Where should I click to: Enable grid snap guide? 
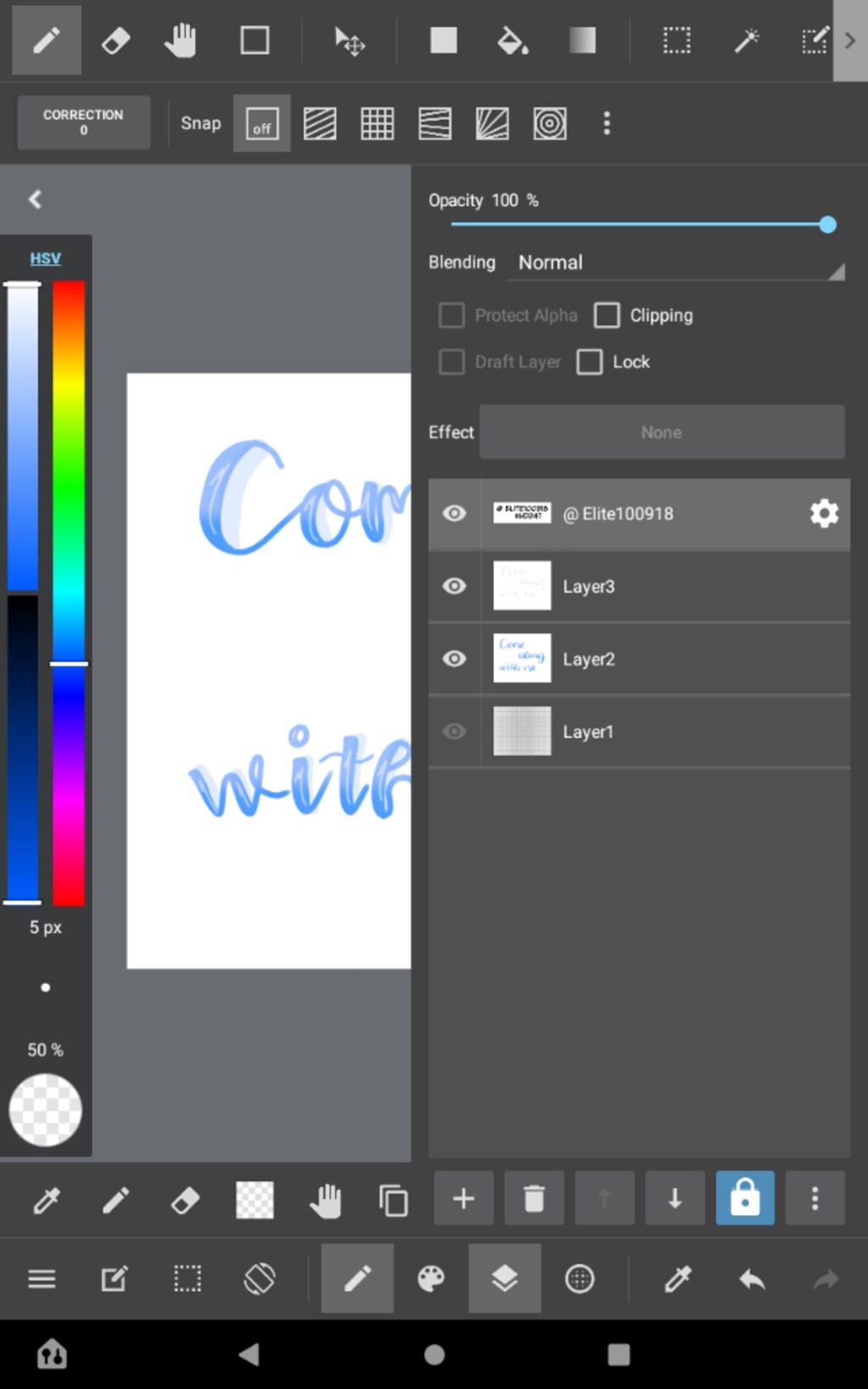click(x=377, y=124)
